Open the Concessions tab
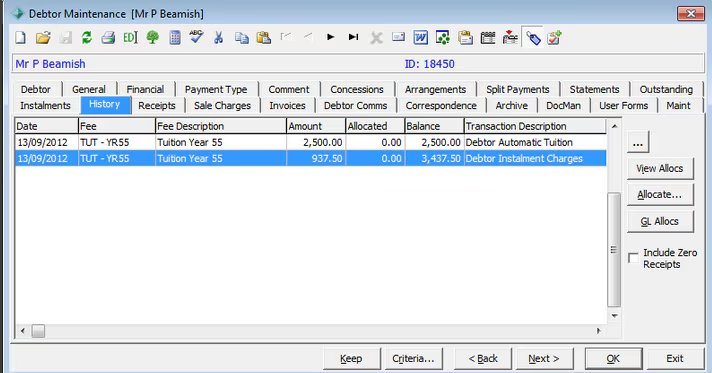 (357, 89)
